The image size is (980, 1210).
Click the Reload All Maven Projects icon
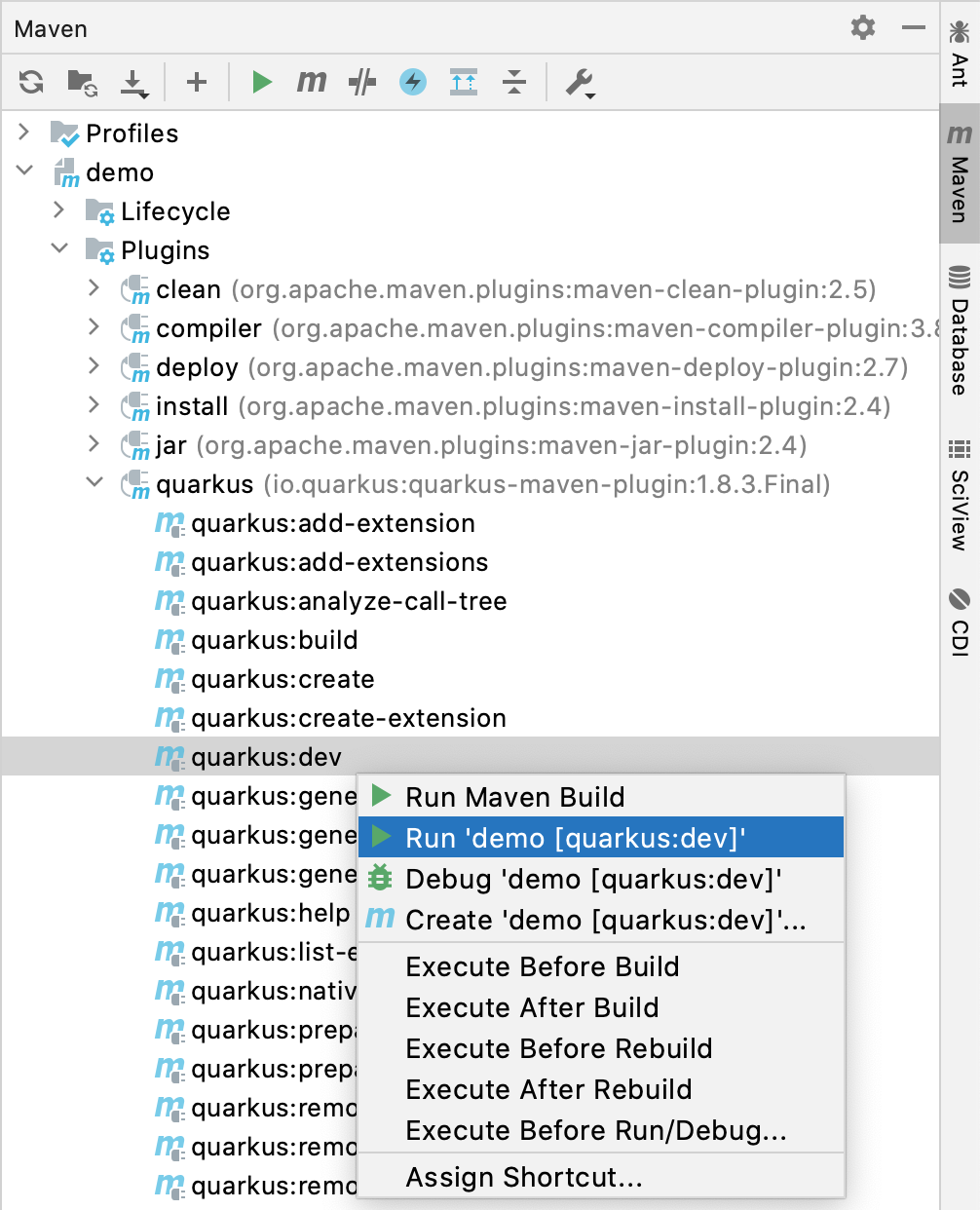31,82
